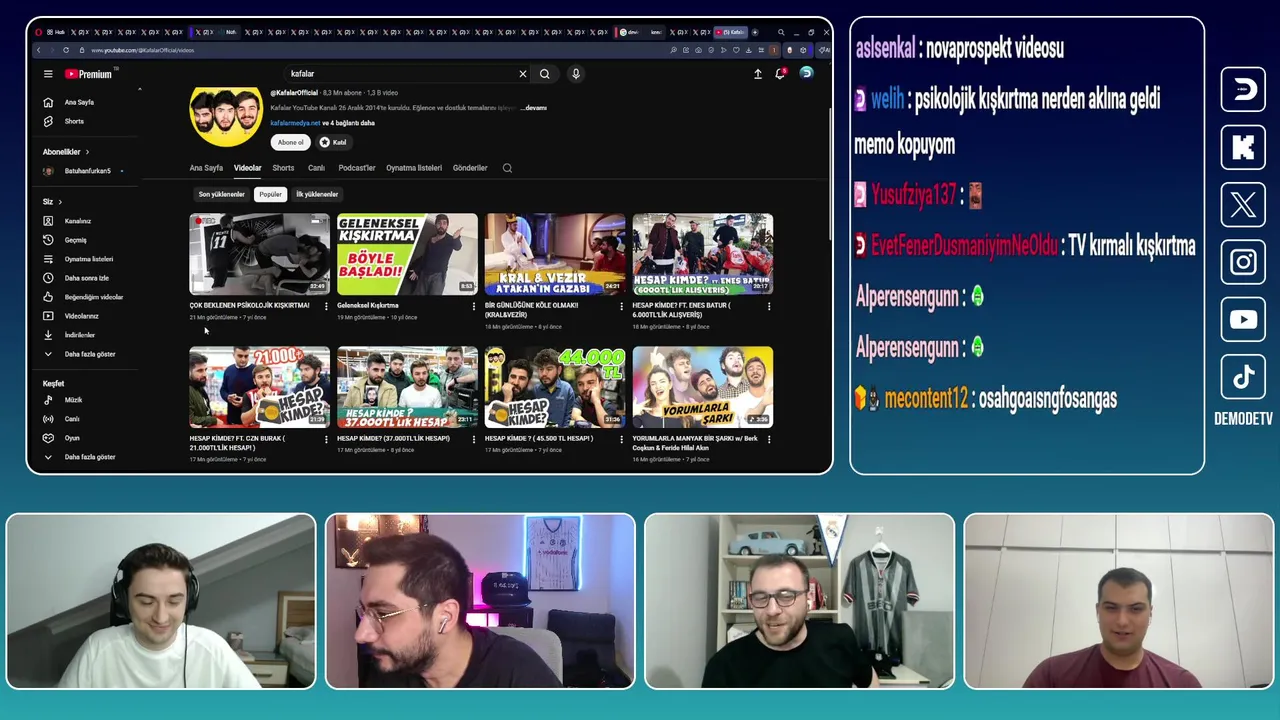Expand channel description with ...devamı
The height and width of the screenshot is (720, 1280).
(x=534, y=108)
